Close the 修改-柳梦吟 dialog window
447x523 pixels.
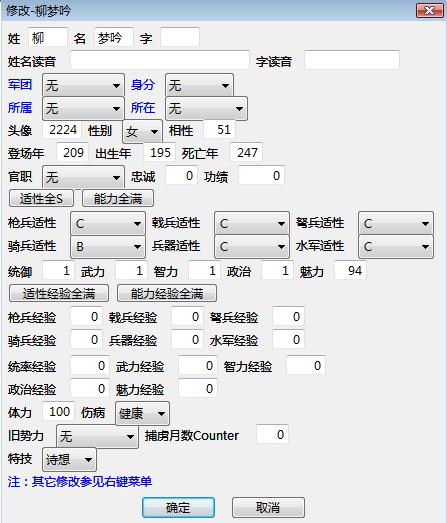(429, 11)
